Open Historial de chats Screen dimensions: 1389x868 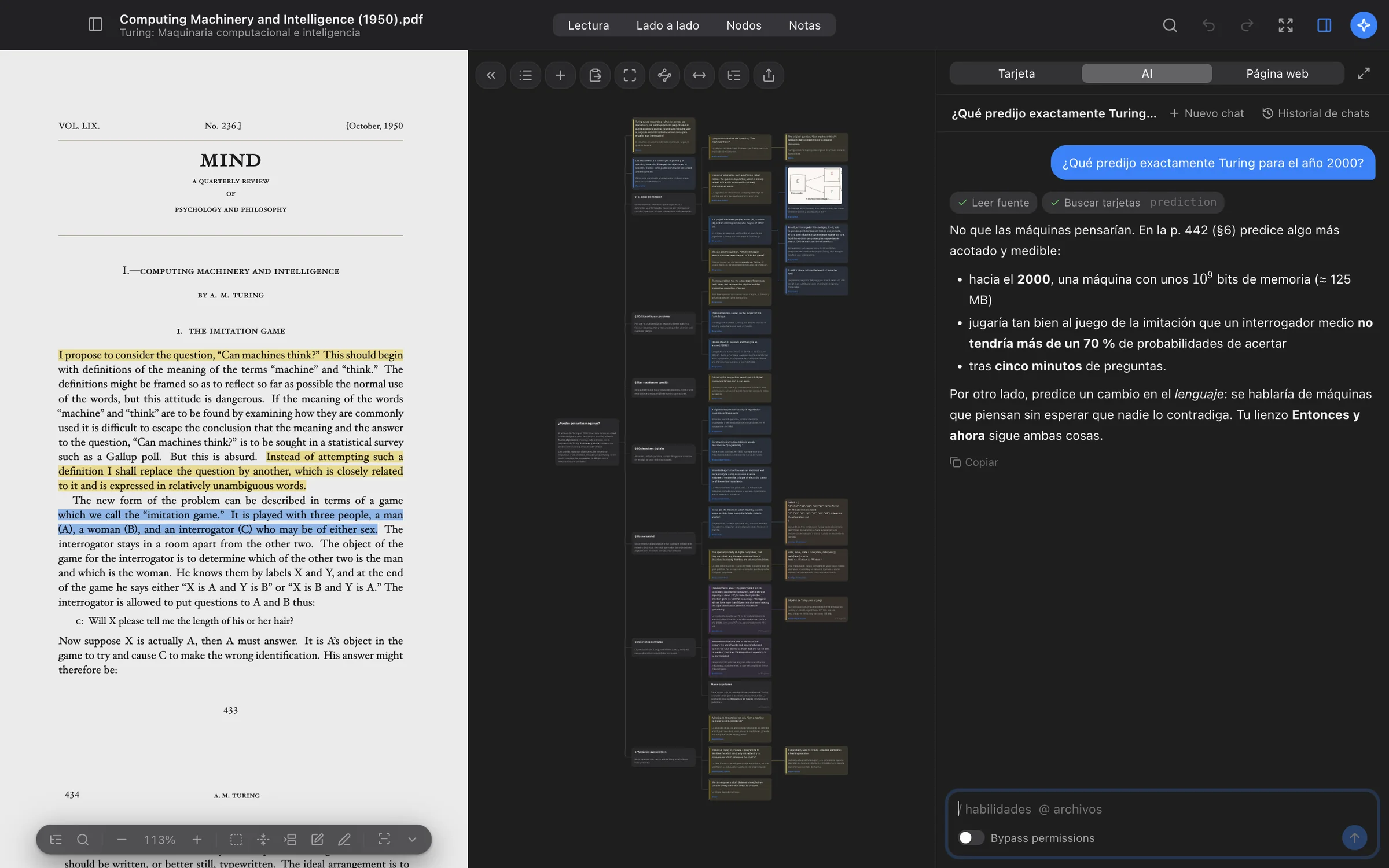1315,113
